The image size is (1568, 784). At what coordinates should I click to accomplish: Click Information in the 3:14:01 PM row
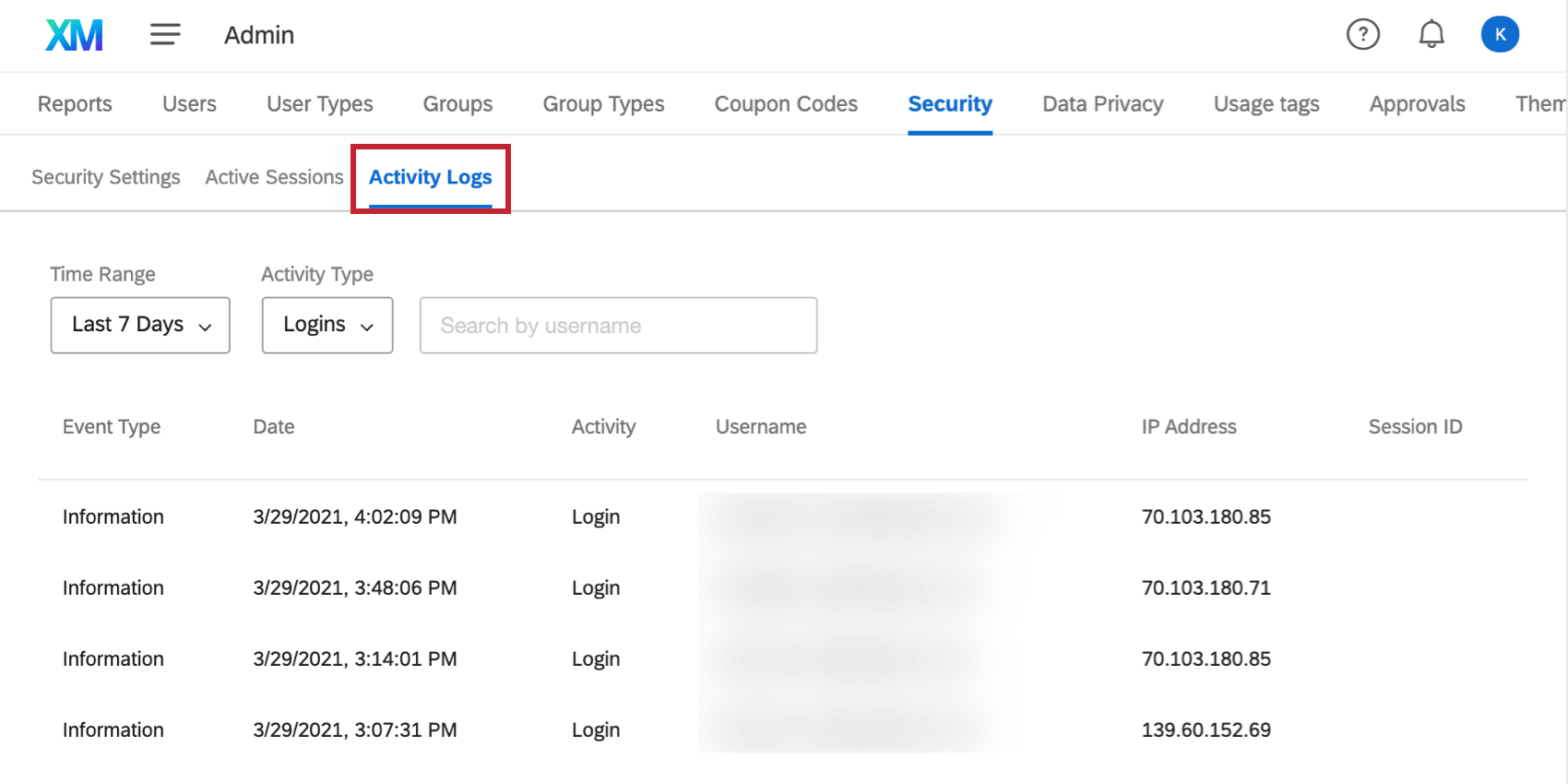pyautogui.click(x=113, y=659)
